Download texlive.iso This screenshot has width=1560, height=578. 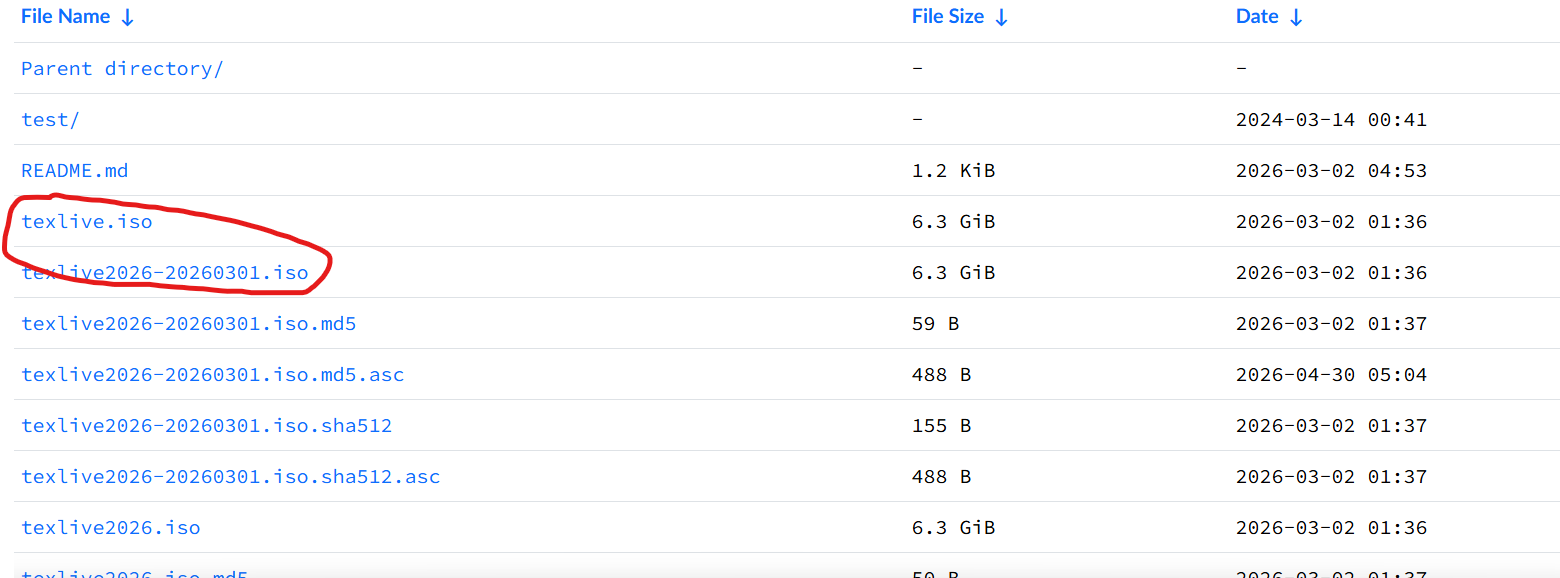click(x=87, y=222)
